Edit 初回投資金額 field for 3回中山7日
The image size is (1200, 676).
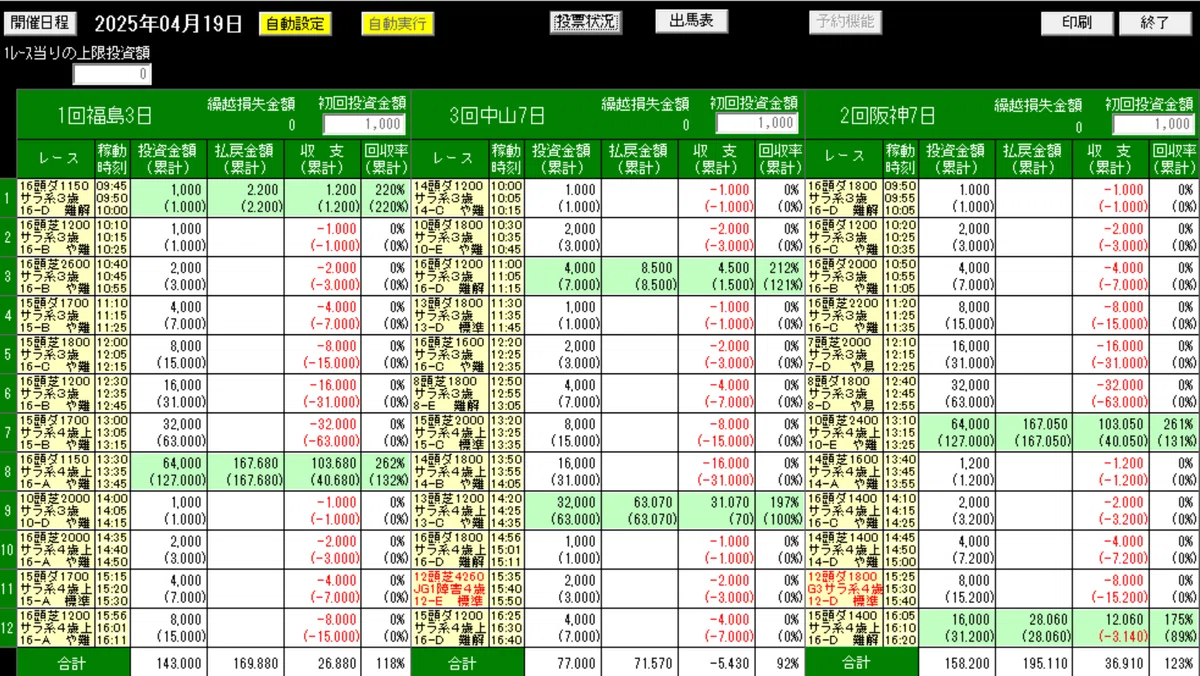pyautogui.click(x=757, y=123)
